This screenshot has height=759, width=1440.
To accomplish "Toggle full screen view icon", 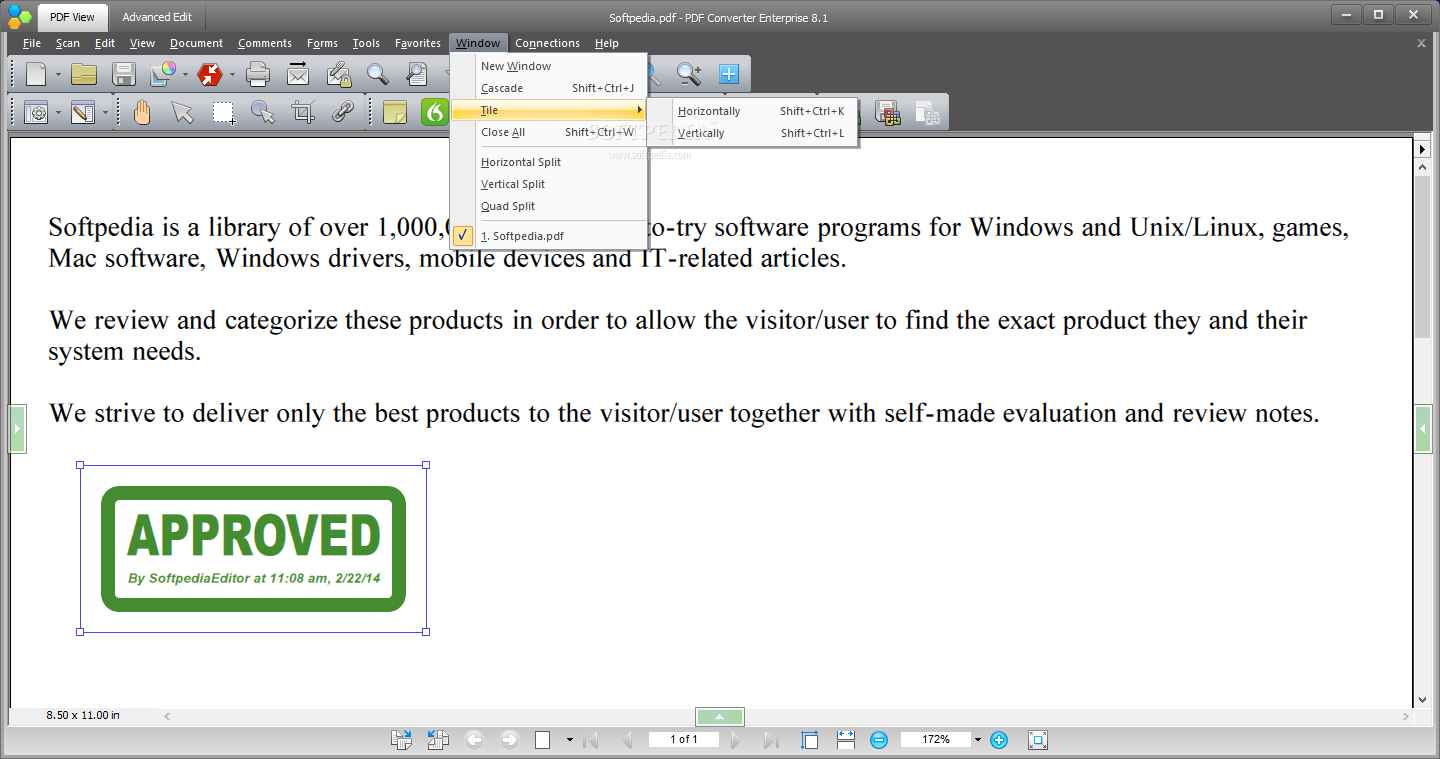I will click(x=1038, y=740).
